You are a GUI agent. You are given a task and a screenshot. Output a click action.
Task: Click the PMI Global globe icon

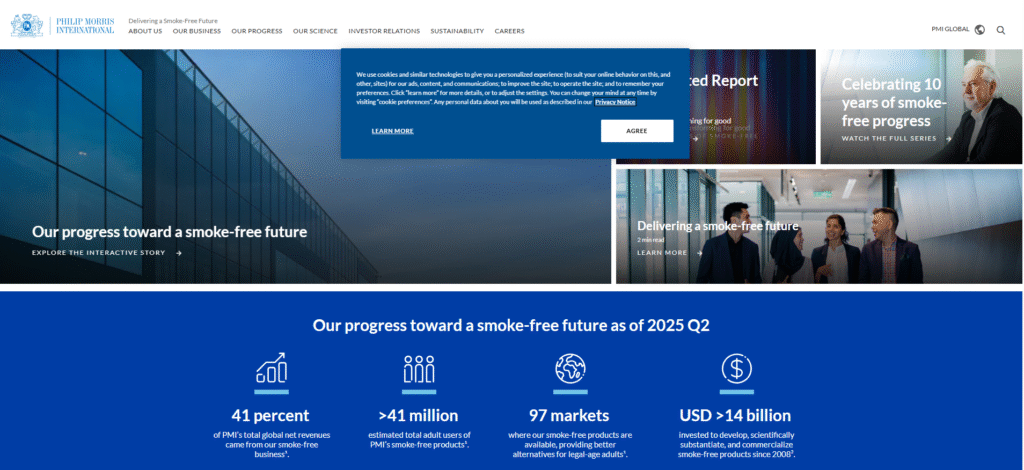[x=980, y=29]
